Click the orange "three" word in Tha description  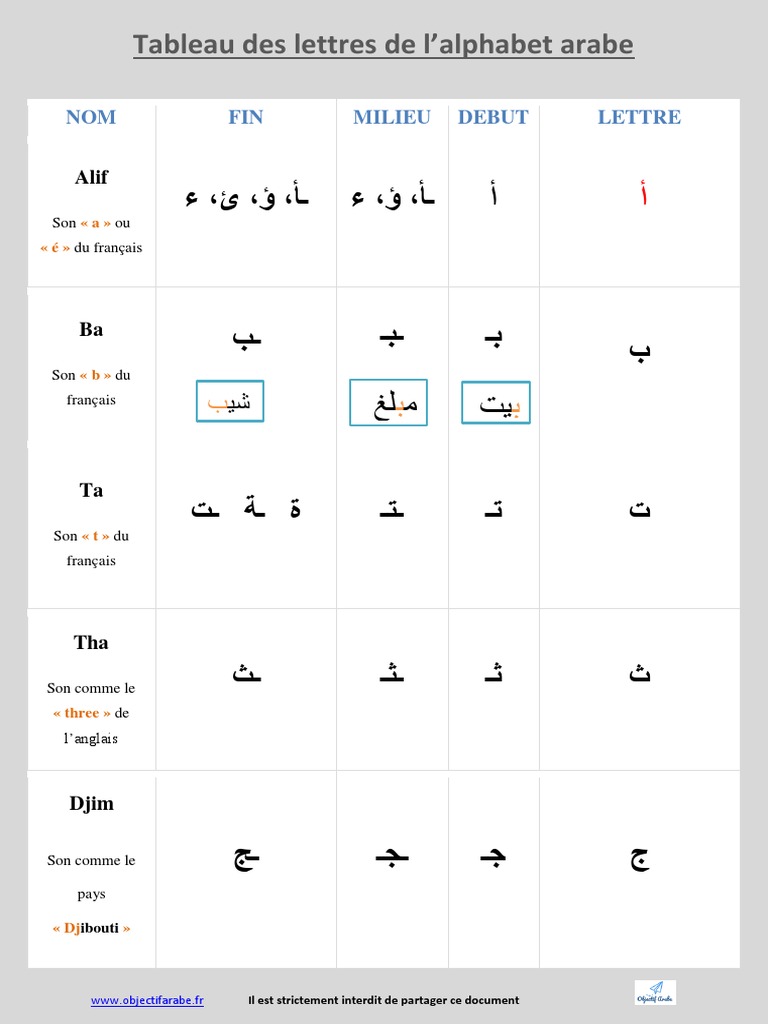[81, 713]
